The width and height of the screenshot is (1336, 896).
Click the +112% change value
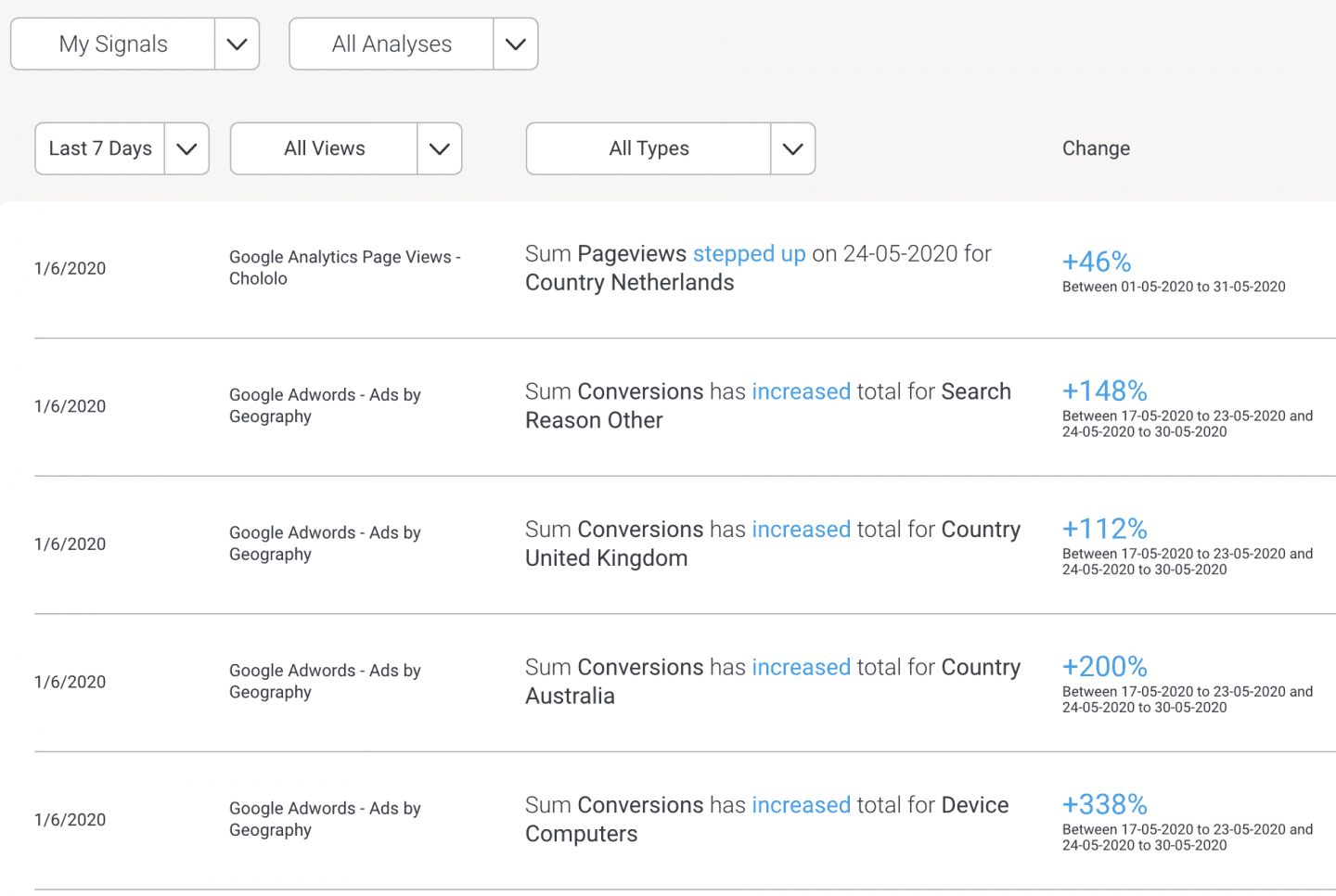click(1104, 529)
